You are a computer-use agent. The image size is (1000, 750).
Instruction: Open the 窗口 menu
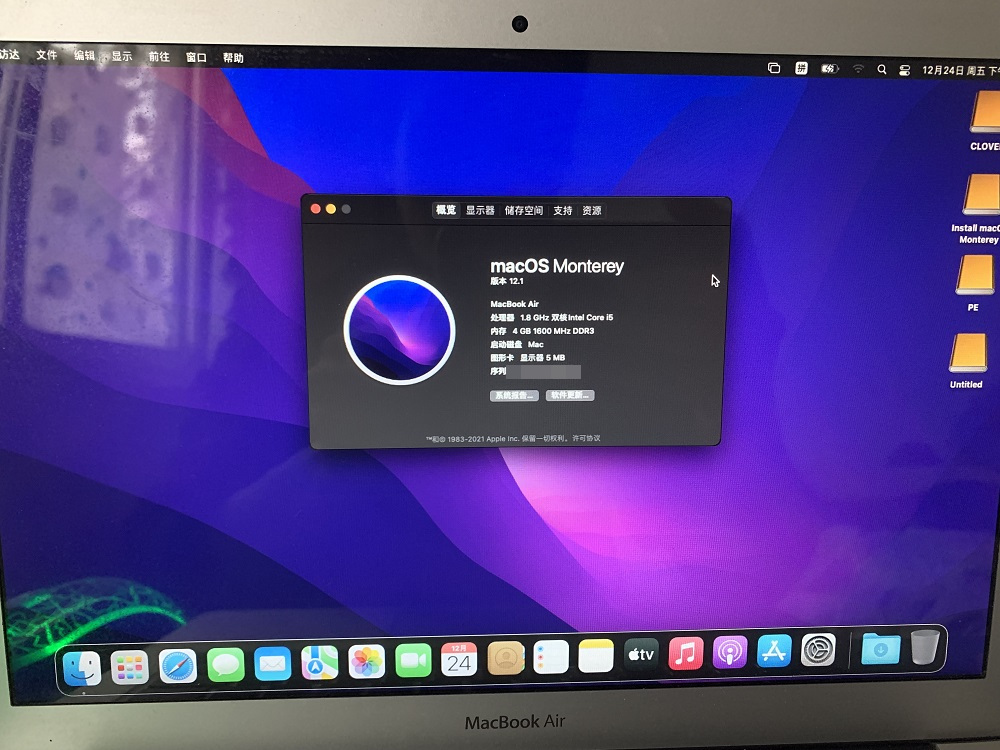click(x=196, y=57)
